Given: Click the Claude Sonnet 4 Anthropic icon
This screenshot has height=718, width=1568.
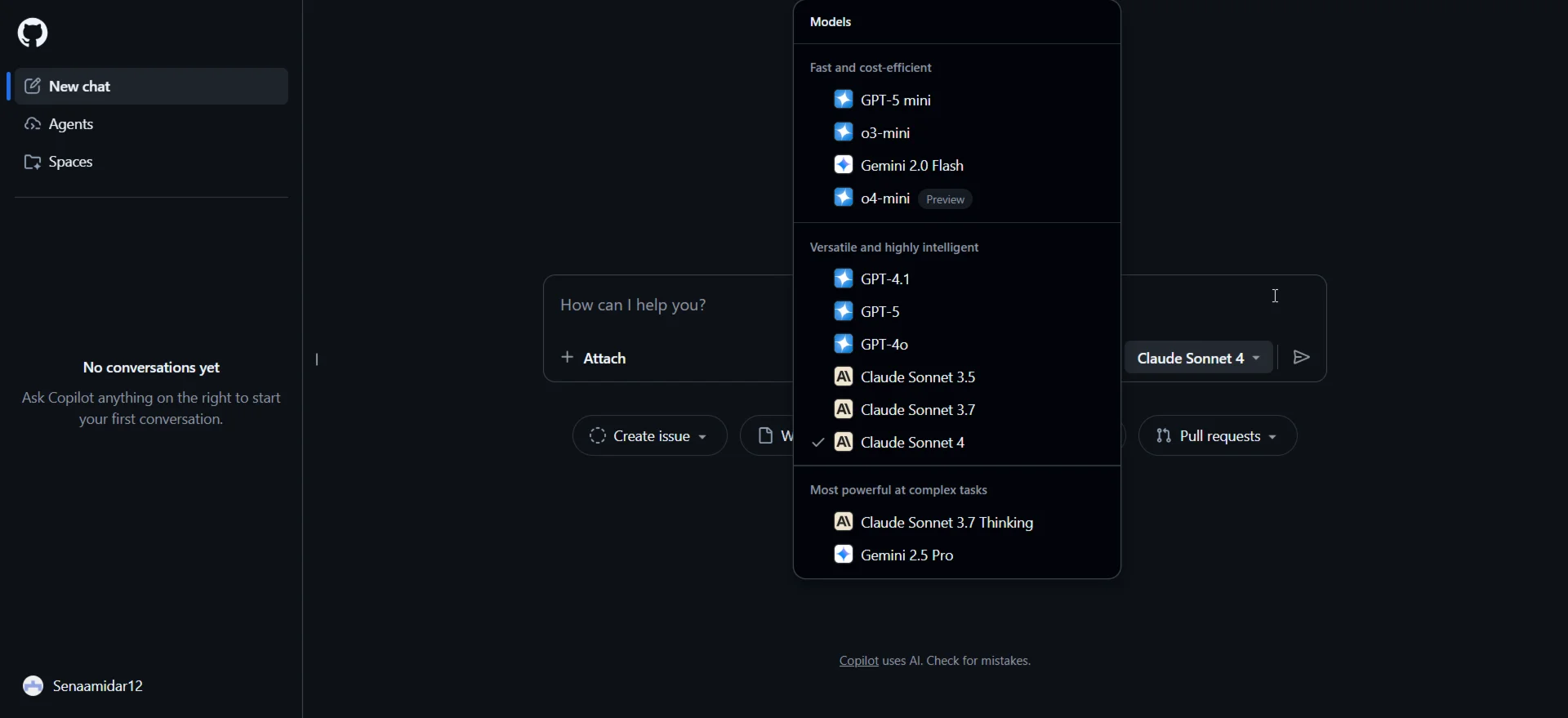Looking at the screenshot, I should [x=844, y=442].
